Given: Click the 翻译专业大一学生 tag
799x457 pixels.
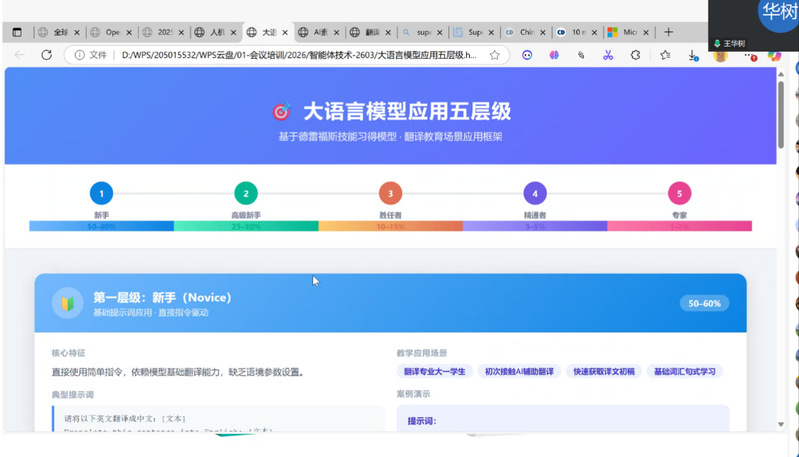Looking at the screenshot, I should click(434, 371).
